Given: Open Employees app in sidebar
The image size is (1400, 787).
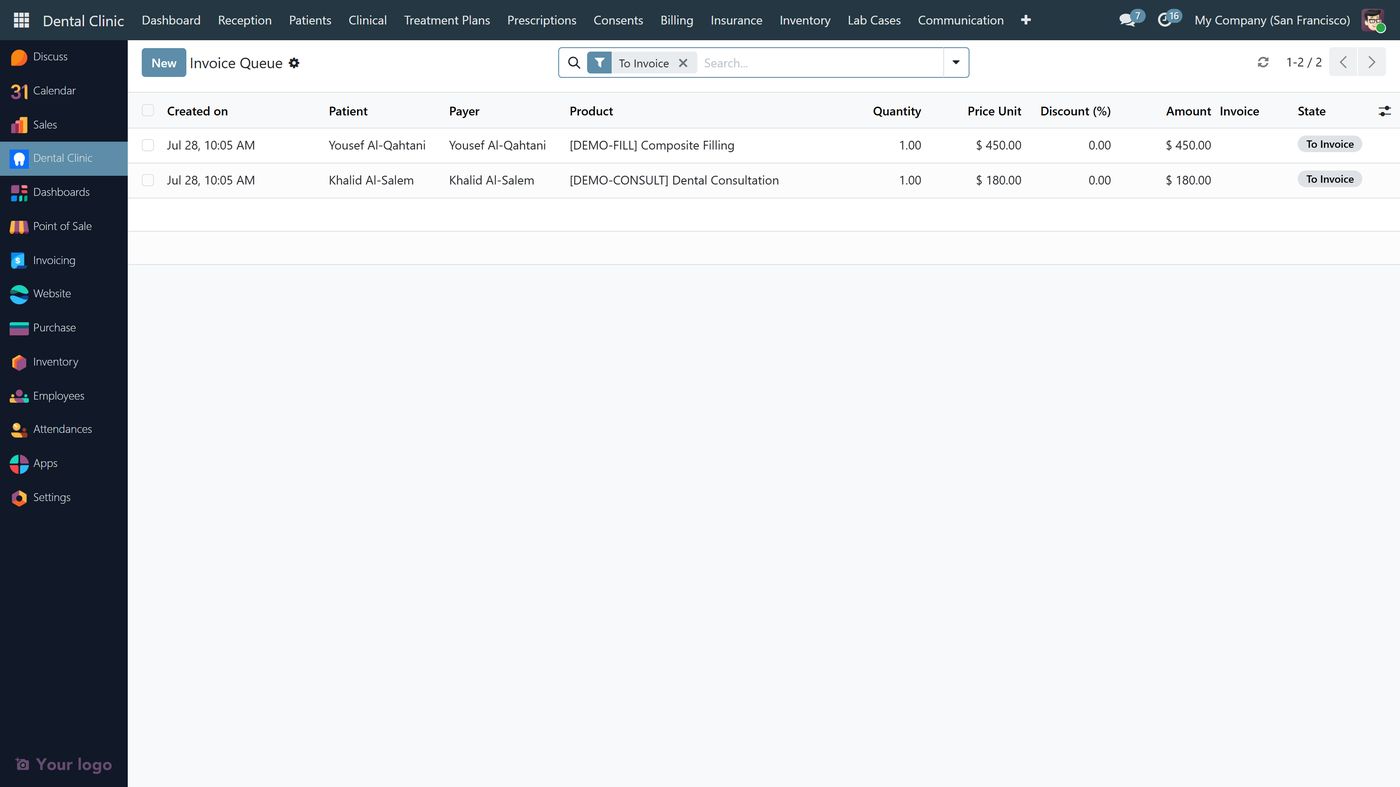Looking at the screenshot, I should 64,396.
